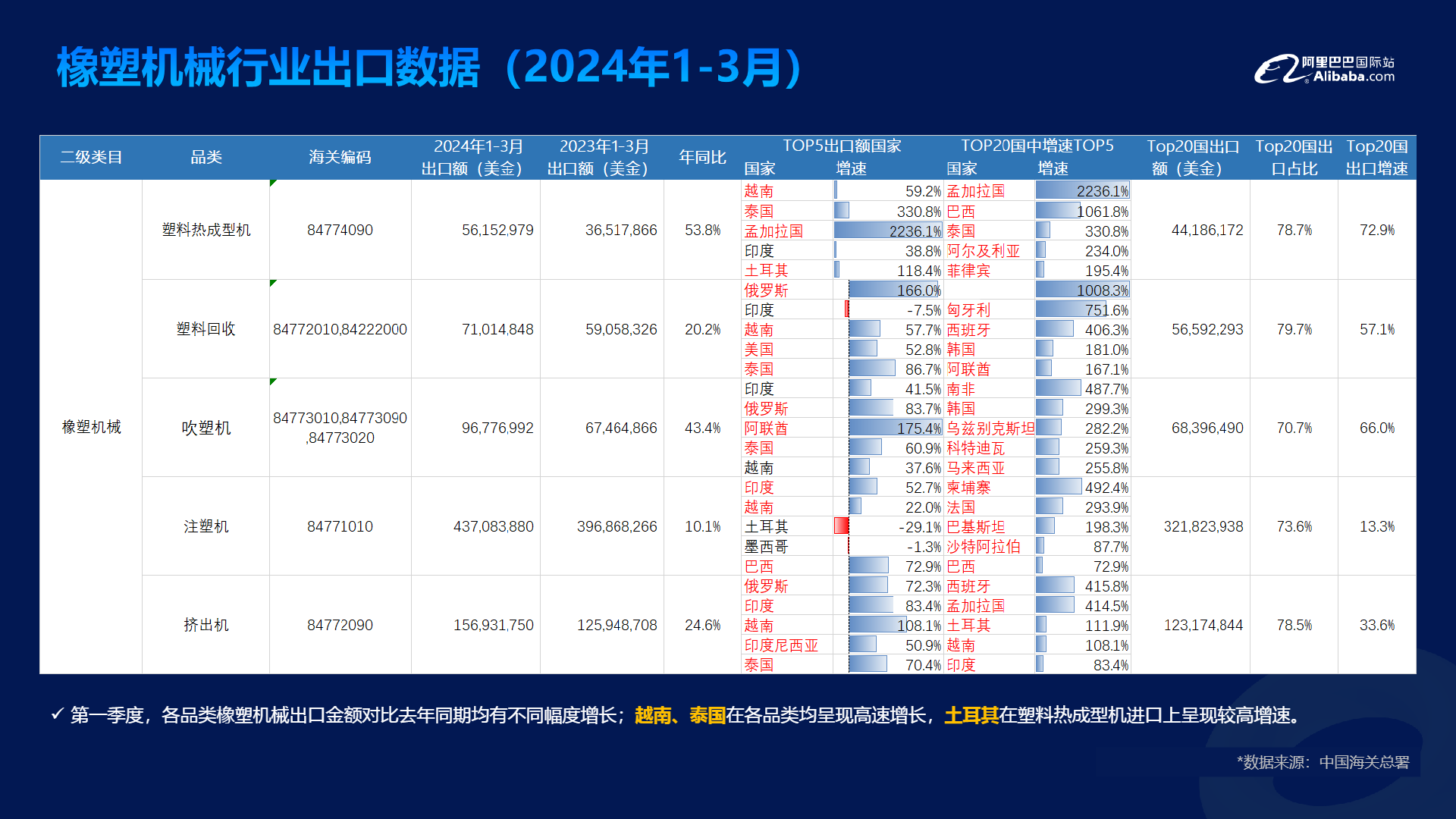
Task: Click customs code 84772090
Action: (x=340, y=625)
